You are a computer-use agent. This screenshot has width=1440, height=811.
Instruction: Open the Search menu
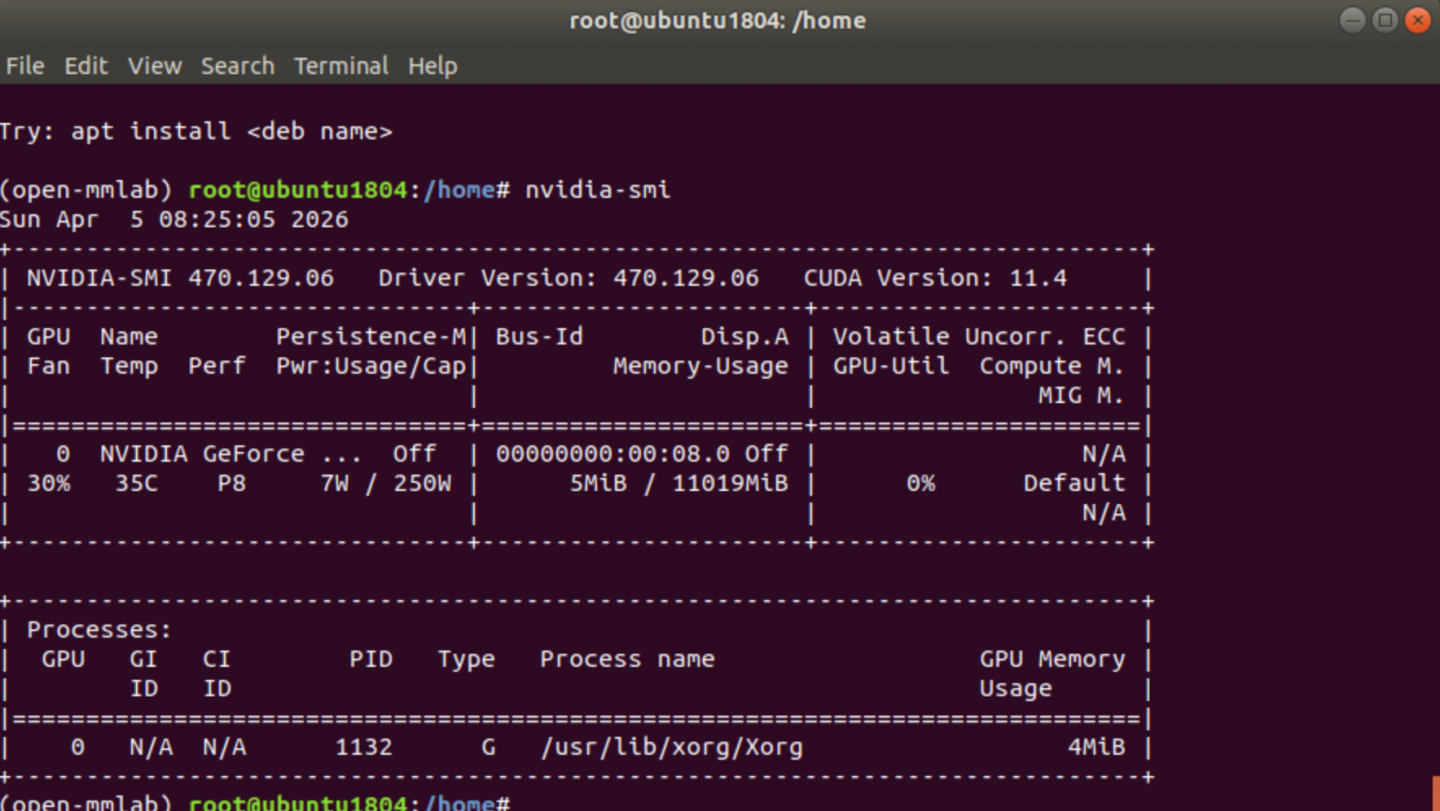pos(237,66)
